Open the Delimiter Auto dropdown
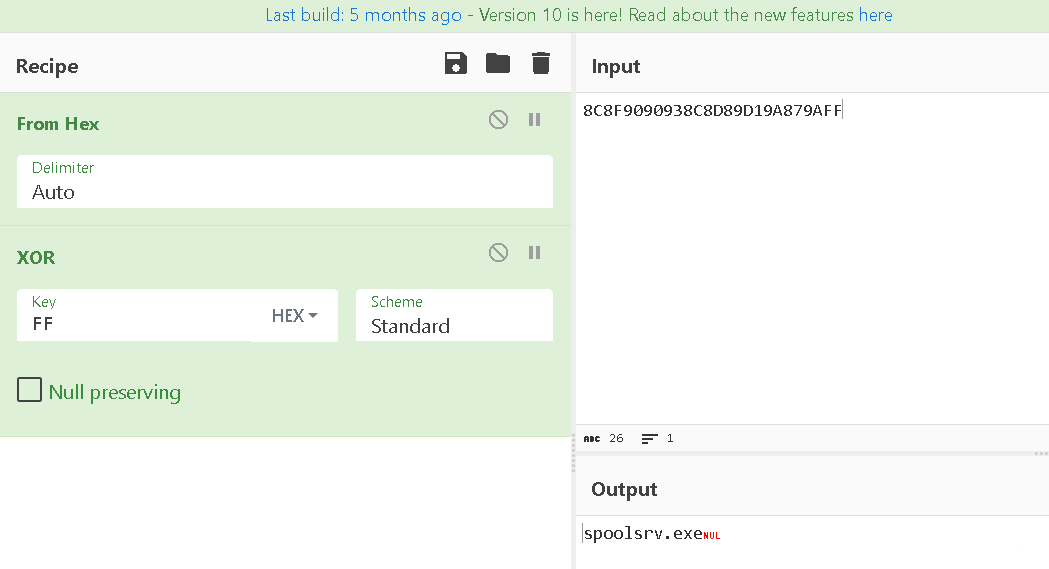 (285, 182)
